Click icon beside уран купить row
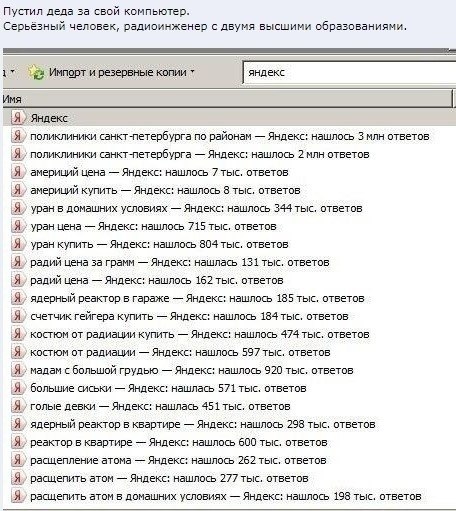The width and height of the screenshot is (456, 511). coord(18,244)
